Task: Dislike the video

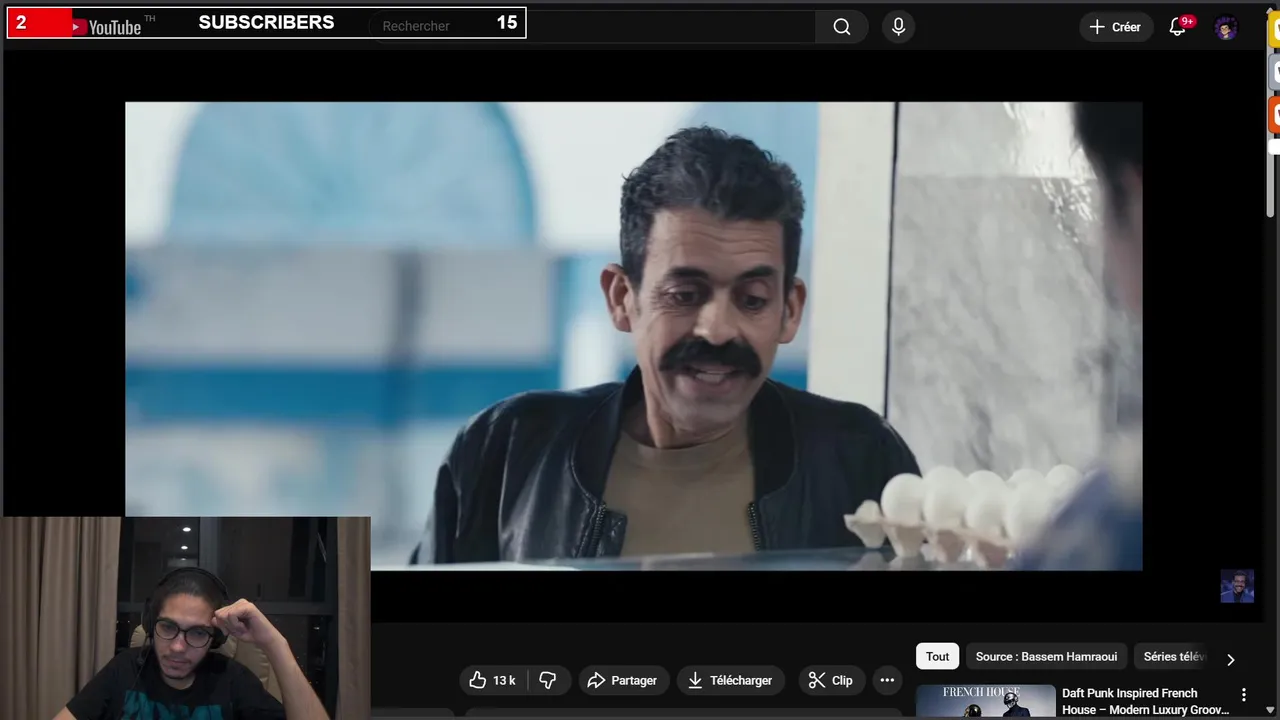Action: (x=548, y=680)
